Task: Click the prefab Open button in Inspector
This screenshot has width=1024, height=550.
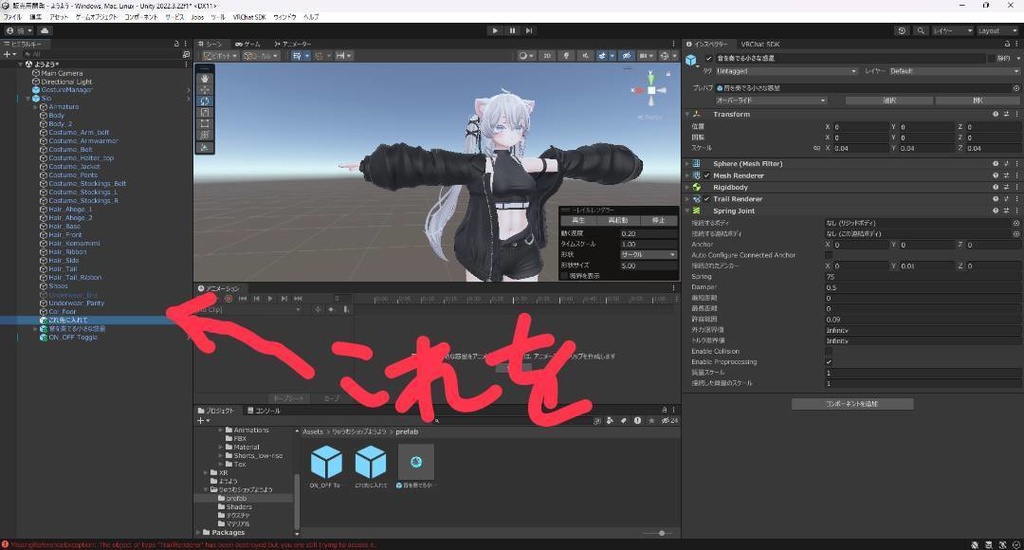Action: coord(977,101)
